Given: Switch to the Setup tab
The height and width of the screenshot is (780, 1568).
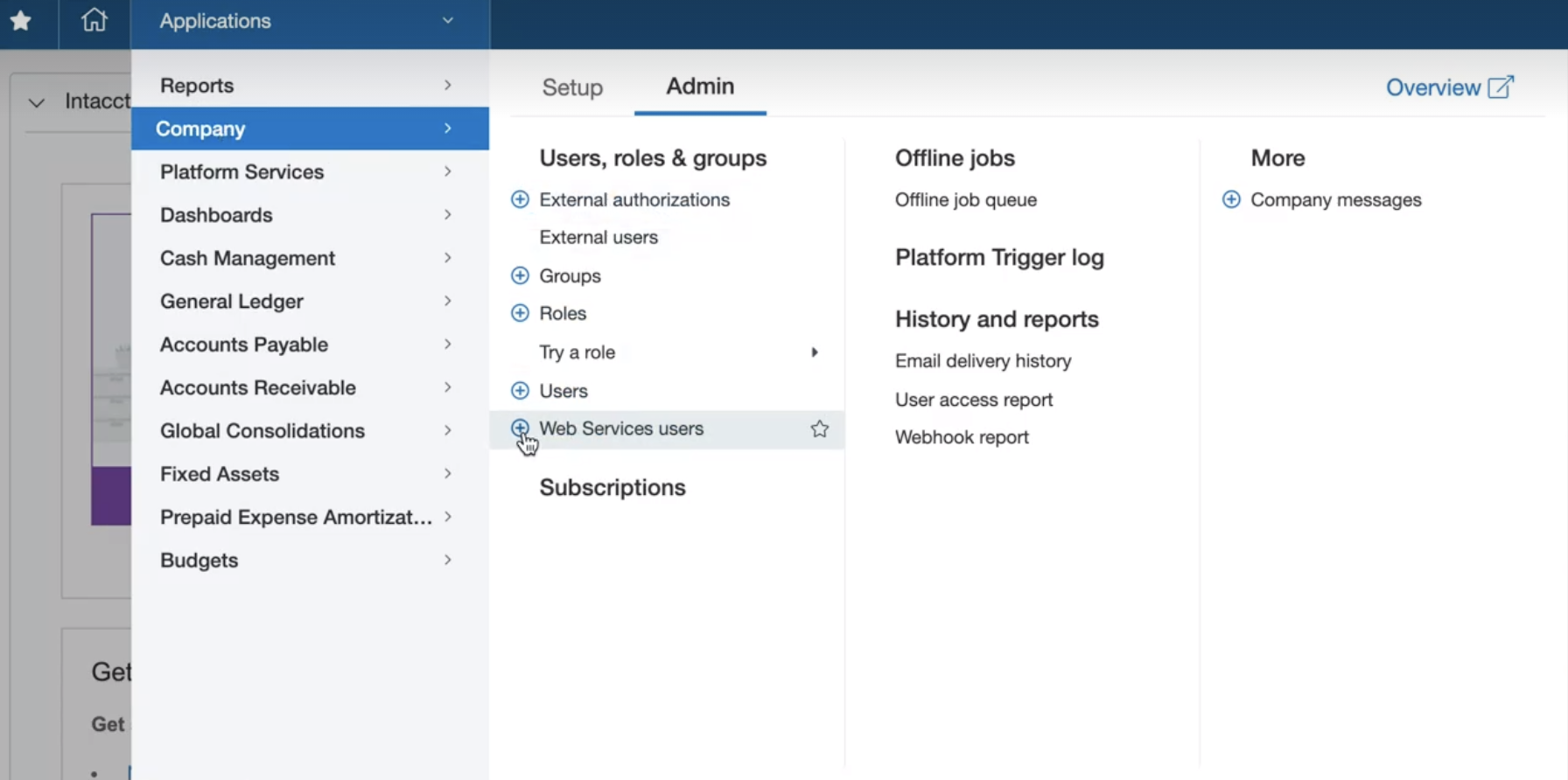Looking at the screenshot, I should (572, 87).
